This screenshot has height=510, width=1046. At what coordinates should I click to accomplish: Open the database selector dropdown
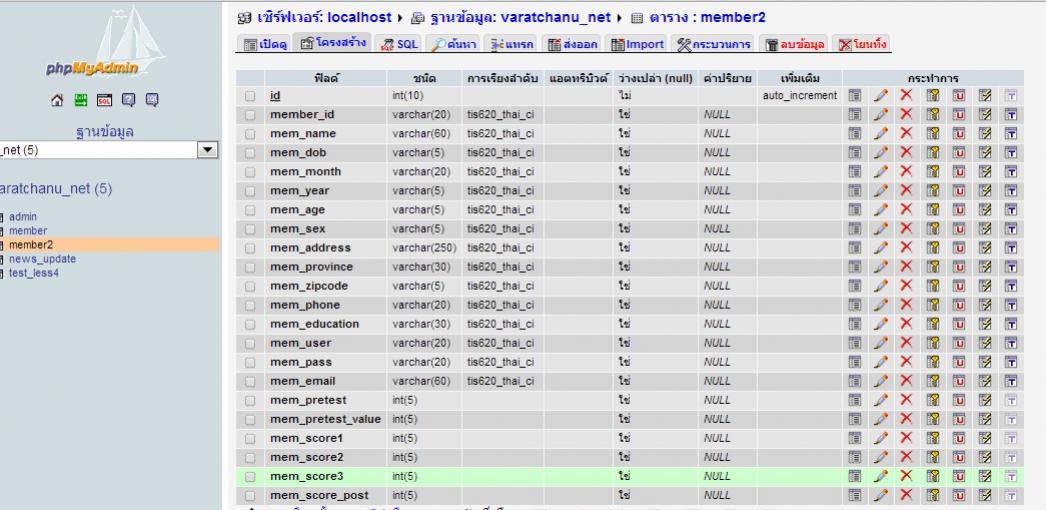(209, 150)
